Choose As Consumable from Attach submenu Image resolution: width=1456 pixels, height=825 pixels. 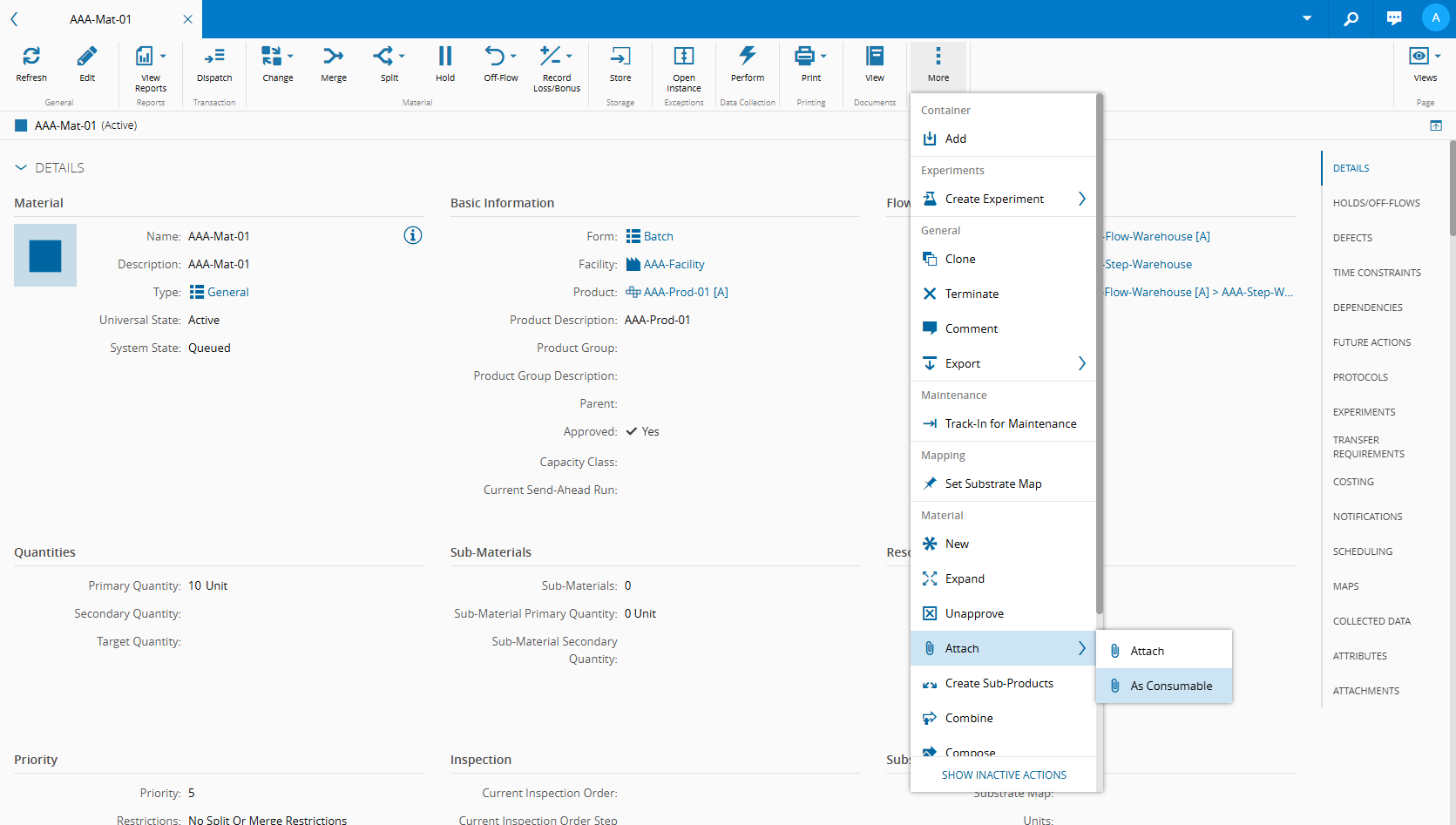pos(1170,686)
